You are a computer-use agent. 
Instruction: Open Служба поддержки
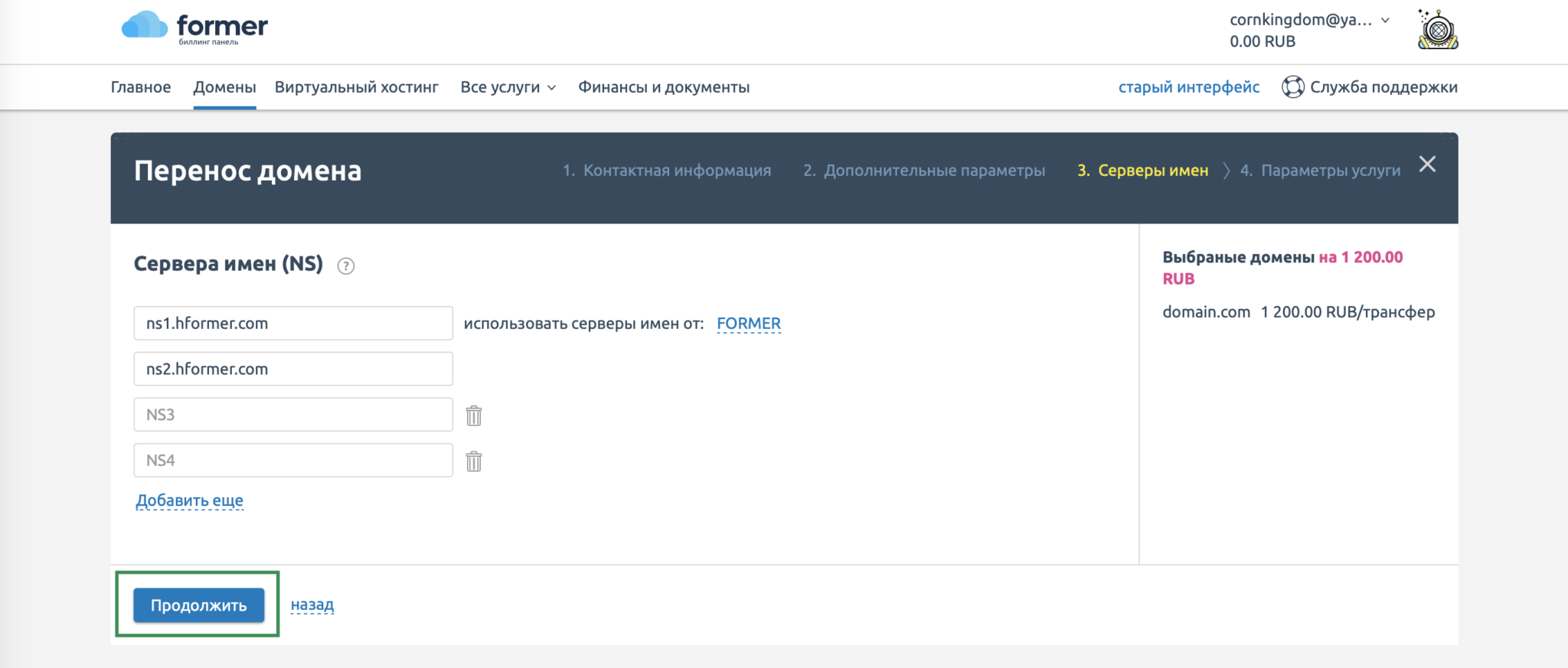click(x=1383, y=87)
